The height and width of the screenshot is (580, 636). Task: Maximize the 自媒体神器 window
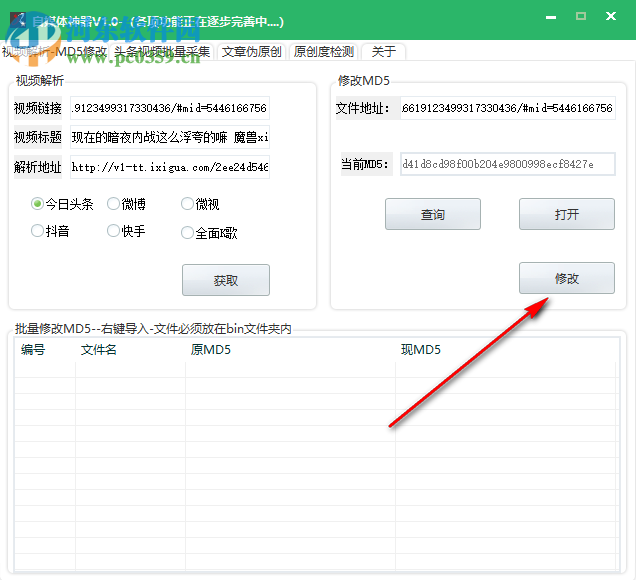(x=581, y=16)
